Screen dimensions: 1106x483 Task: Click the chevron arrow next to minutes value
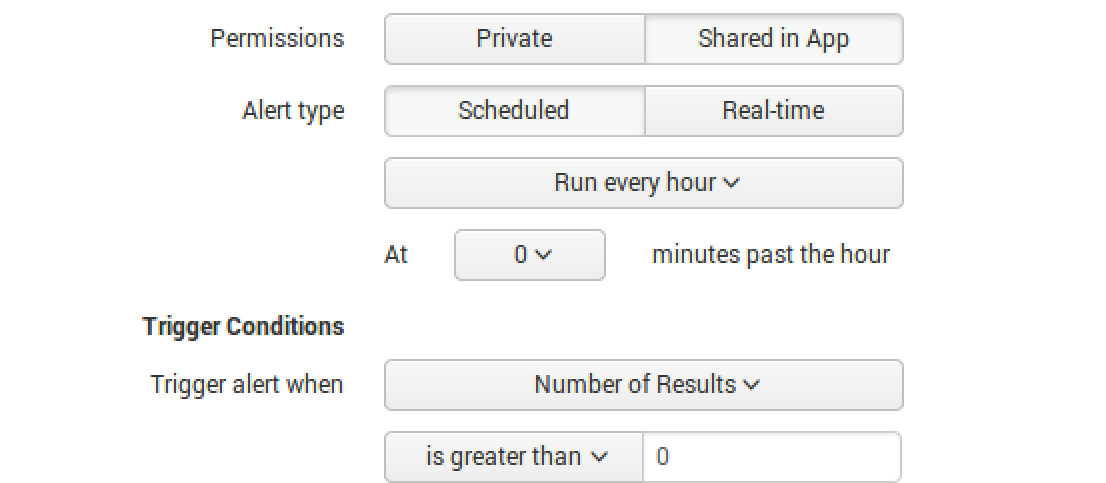tap(543, 256)
